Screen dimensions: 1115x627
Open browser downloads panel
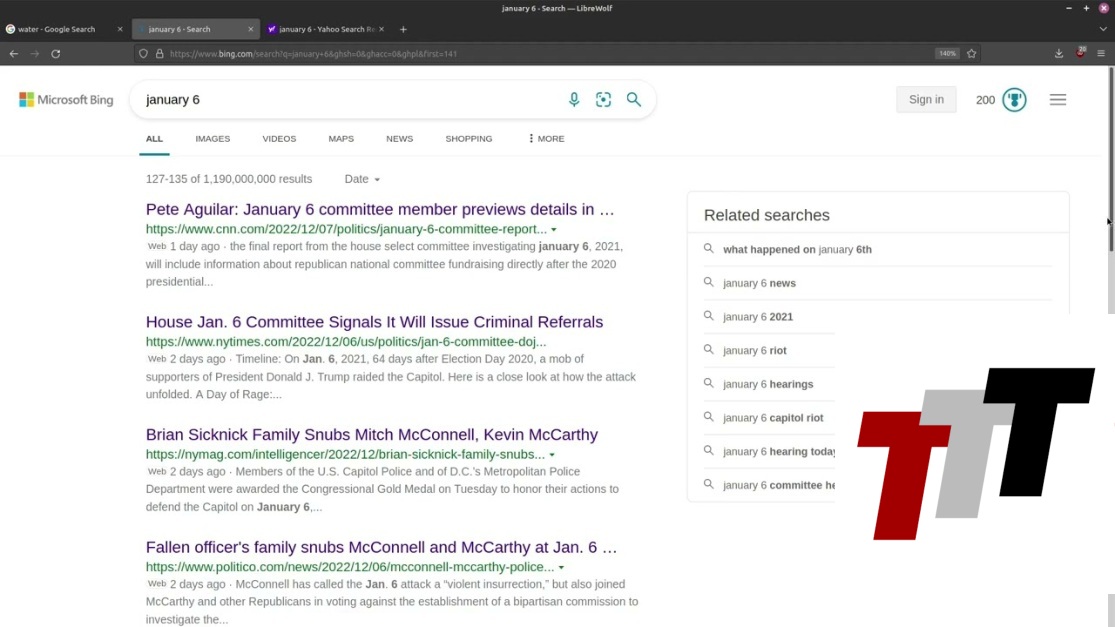pos(1059,53)
